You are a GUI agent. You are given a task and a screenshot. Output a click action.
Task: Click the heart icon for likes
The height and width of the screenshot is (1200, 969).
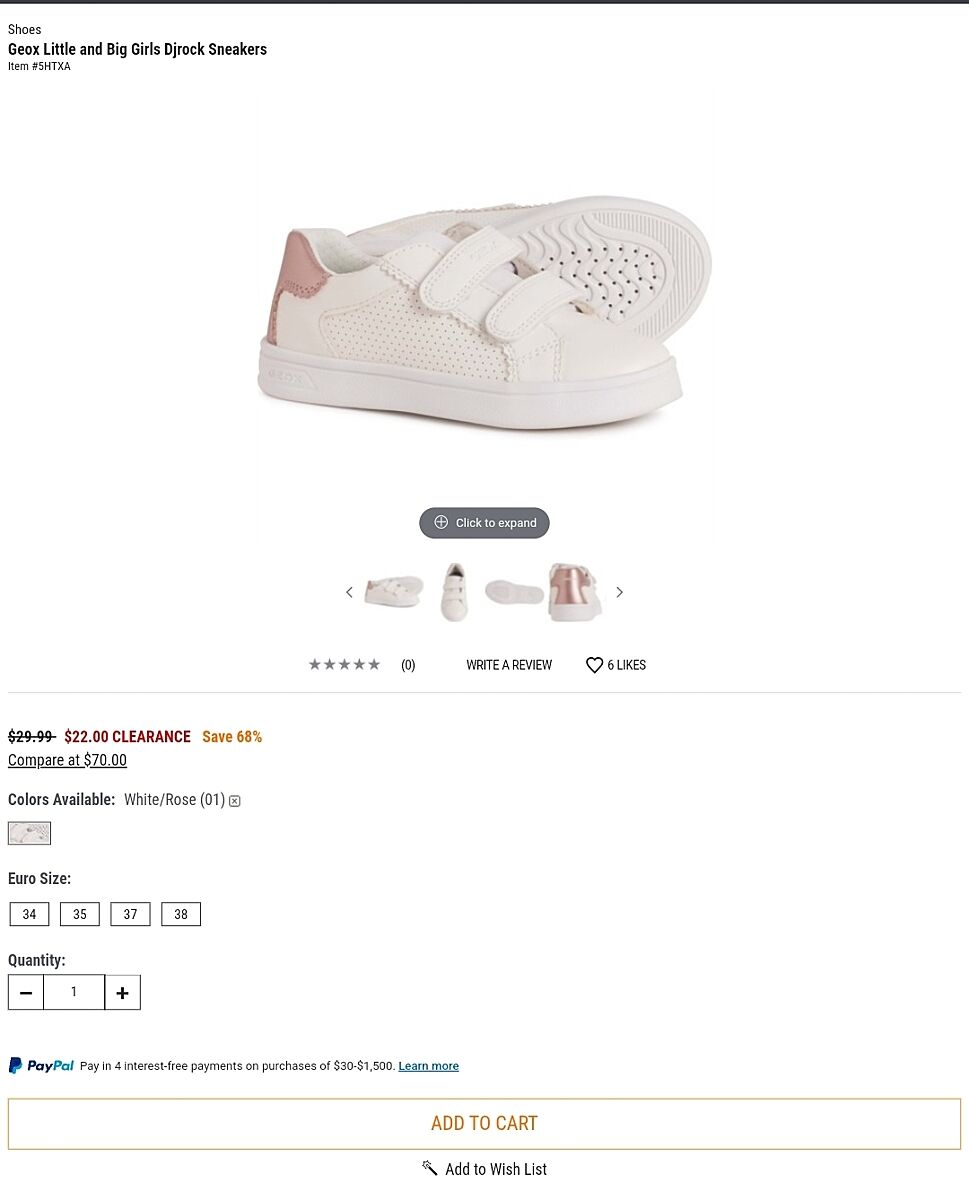click(594, 665)
